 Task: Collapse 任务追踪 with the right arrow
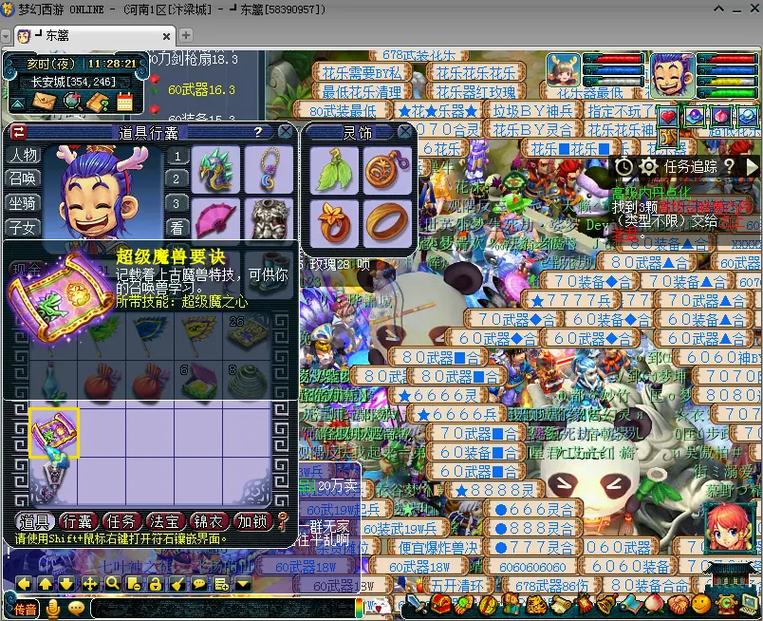pyautogui.click(x=751, y=167)
